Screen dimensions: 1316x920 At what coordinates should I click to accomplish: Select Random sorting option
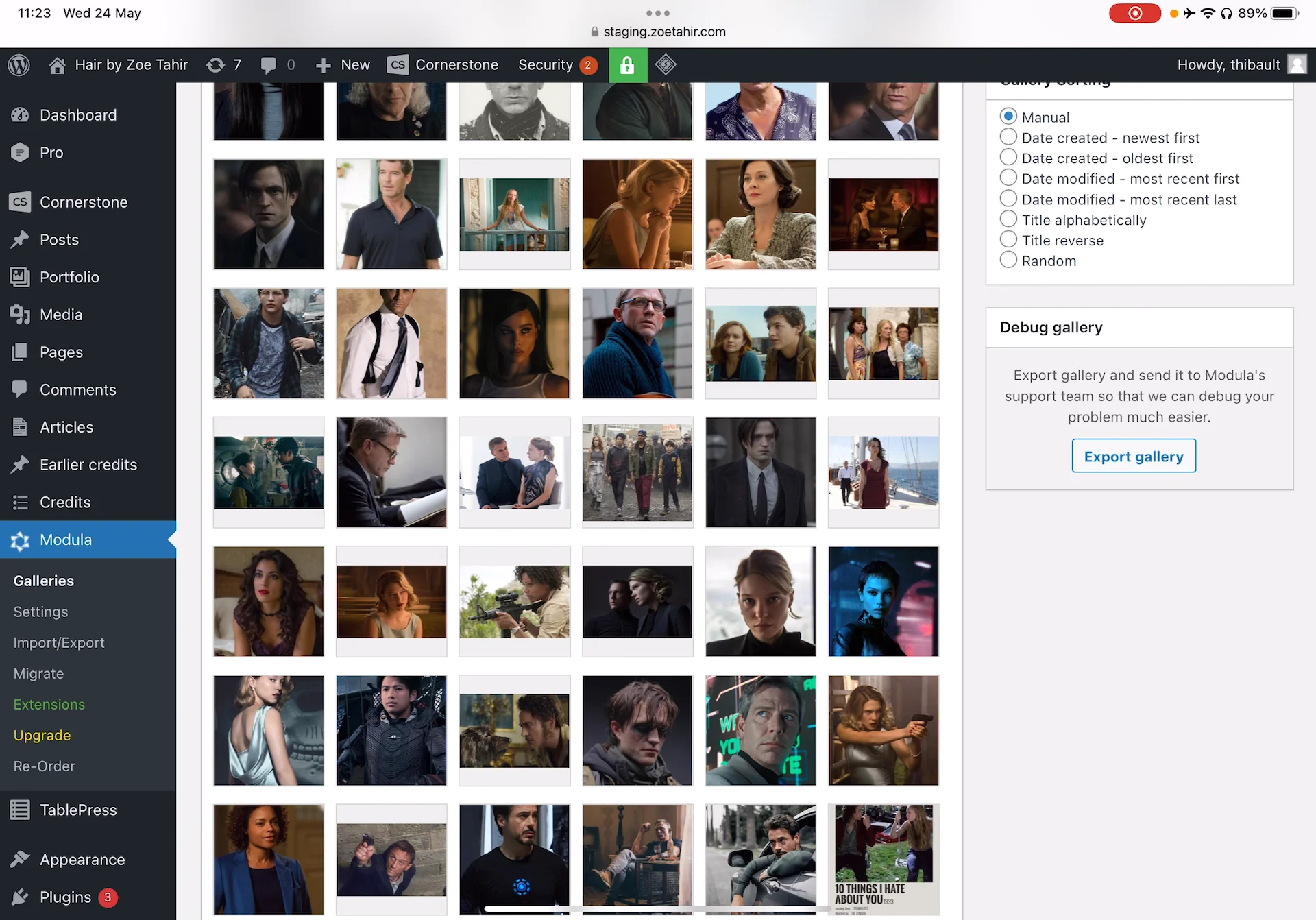[x=1008, y=261]
